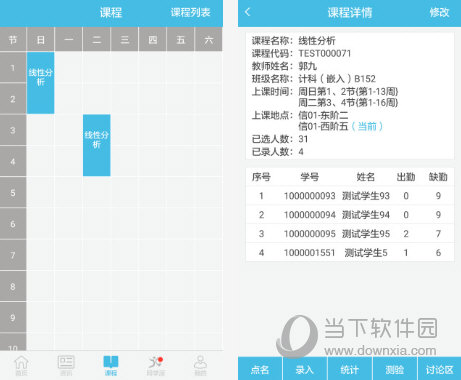Click the location 信01-东阶二
The height and width of the screenshot is (380, 461).
click(323, 115)
